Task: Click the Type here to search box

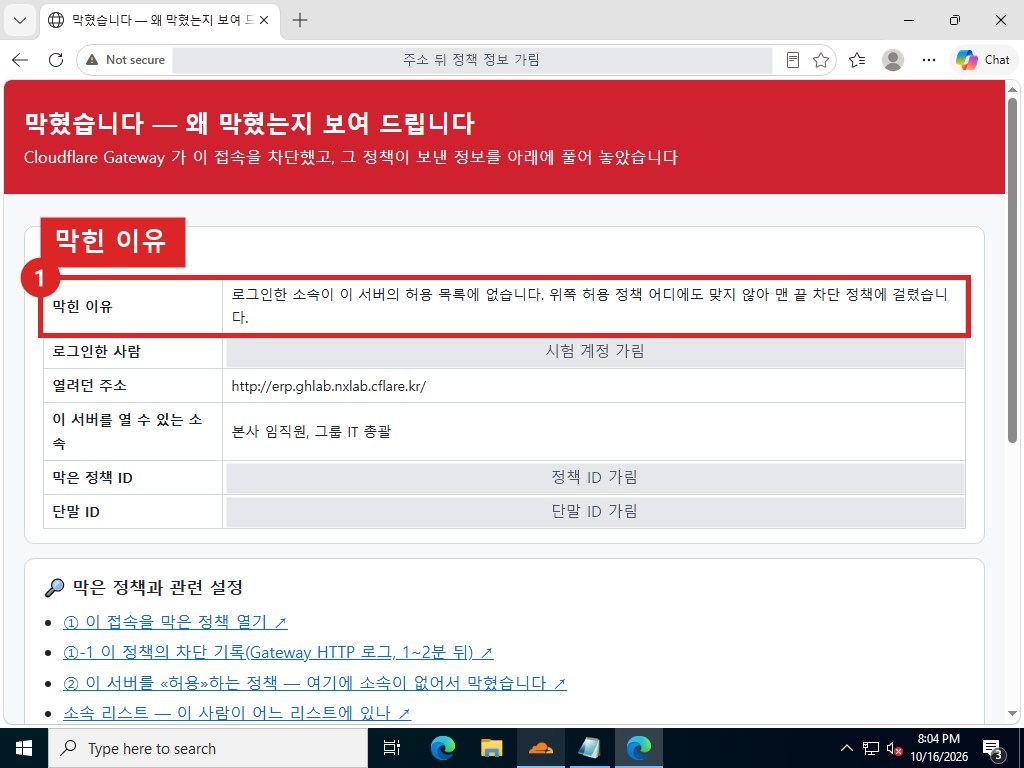Action: [208, 748]
